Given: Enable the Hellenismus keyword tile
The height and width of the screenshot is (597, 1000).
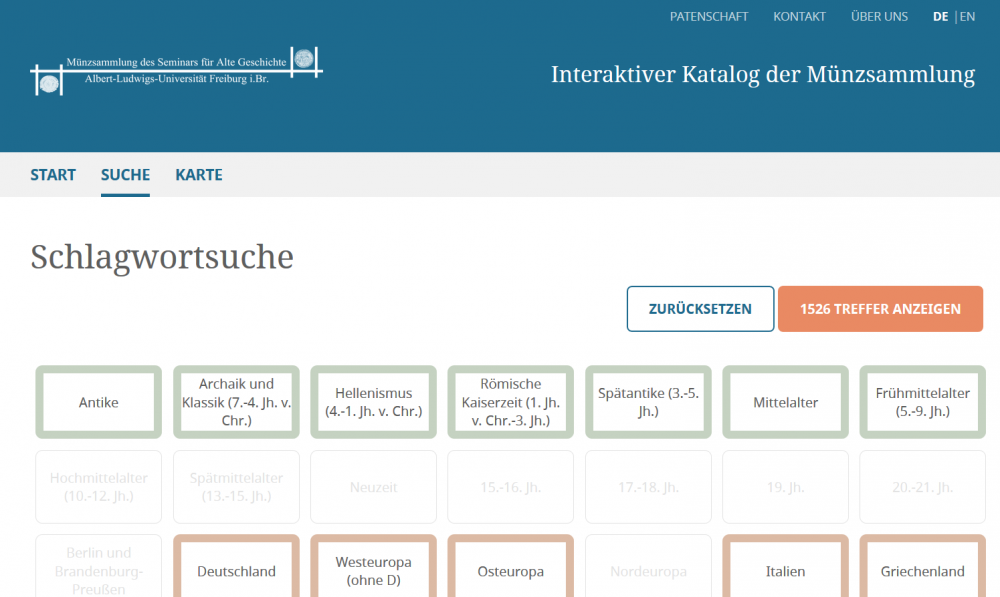Looking at the screenshot, I should click(373, 402).
